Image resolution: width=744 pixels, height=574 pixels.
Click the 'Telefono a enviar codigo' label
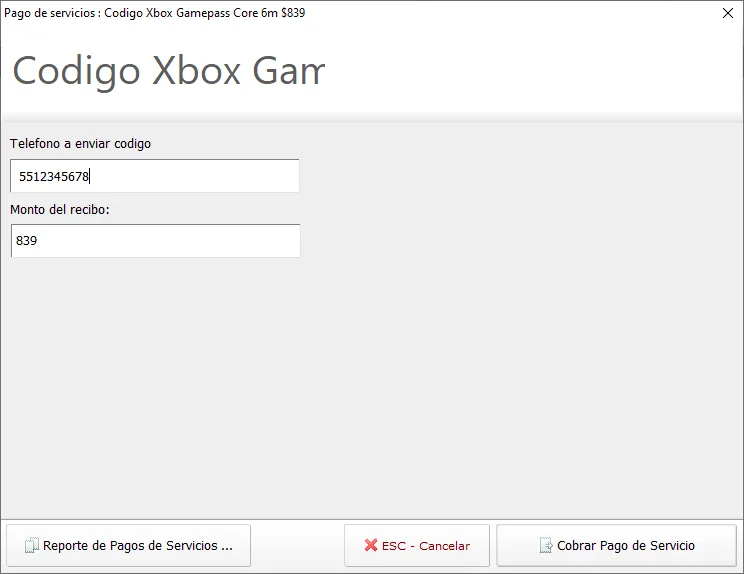pos(80,144)
